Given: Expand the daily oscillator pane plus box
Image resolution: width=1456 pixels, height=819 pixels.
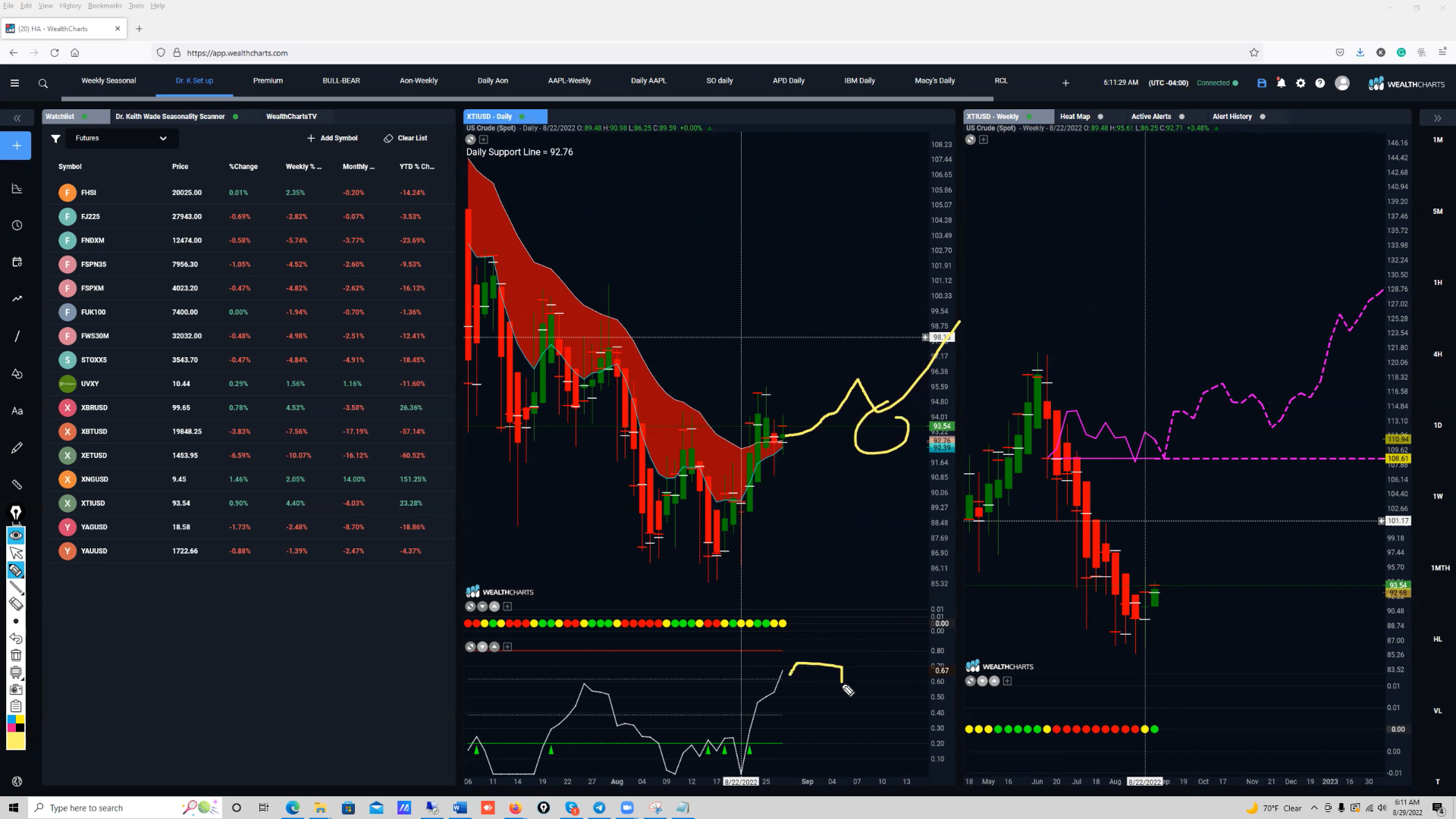Looking at the screenshot, I should click(507, 647).
